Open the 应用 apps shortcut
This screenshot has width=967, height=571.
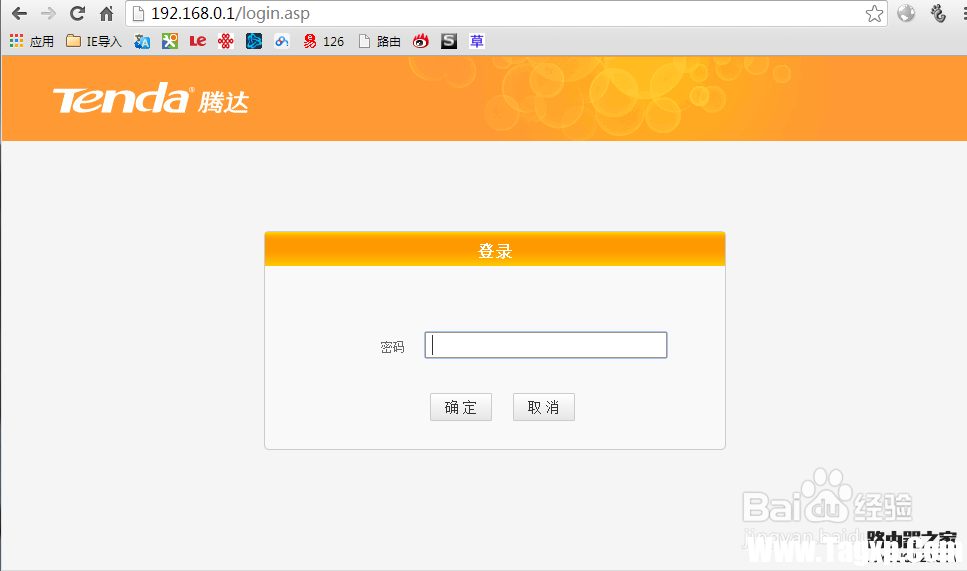pos(31,41)
